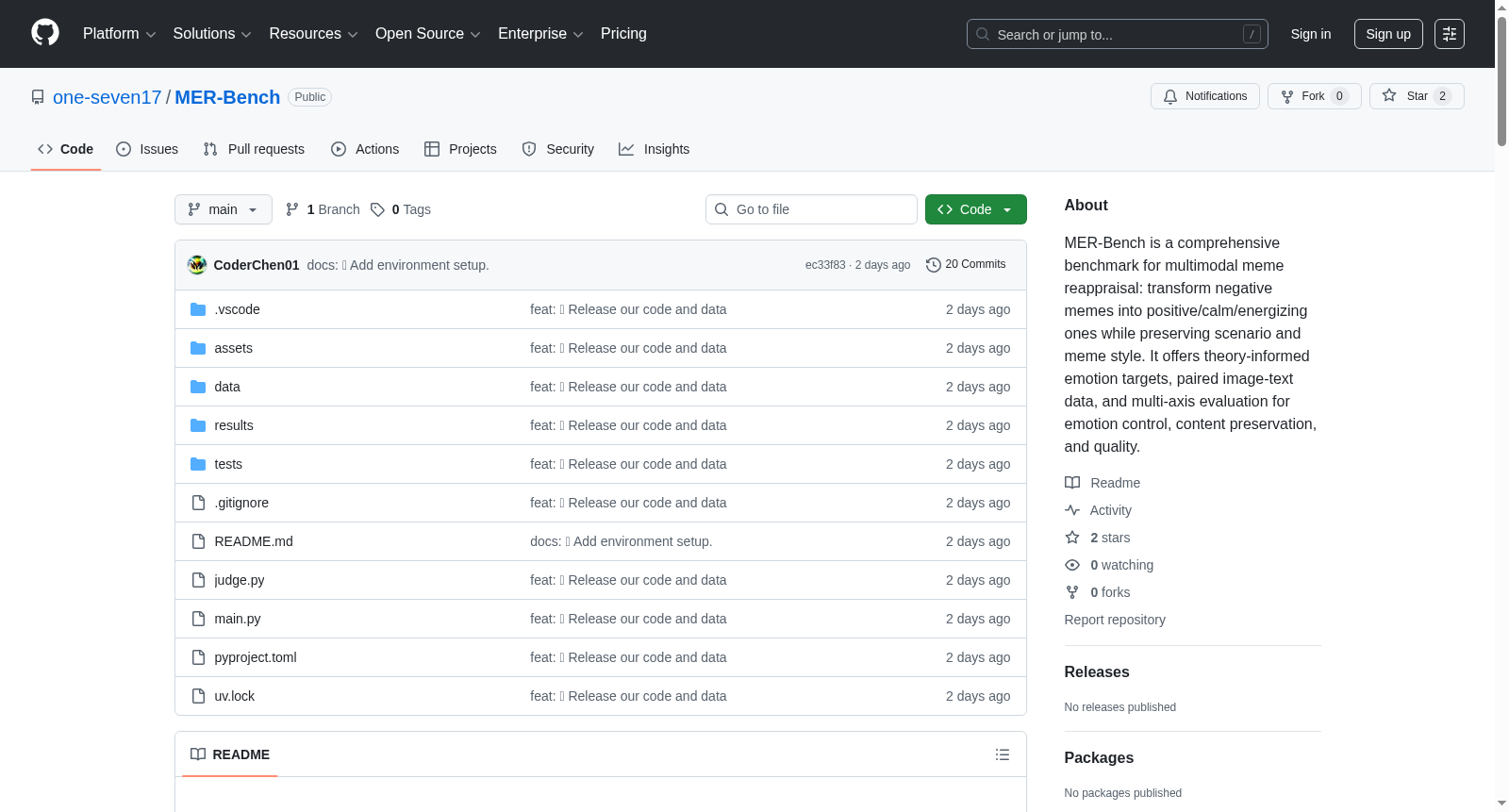Click the README.md file icon
Screen dimensions: 1509x812
coord(198,541)
